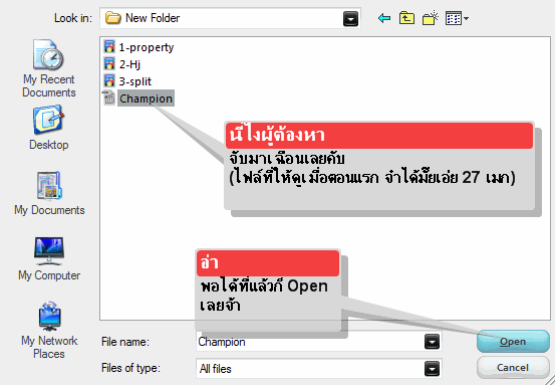Click the 2-Hj file icon
The image size is (555, 385).
click(x=109, y=64)
